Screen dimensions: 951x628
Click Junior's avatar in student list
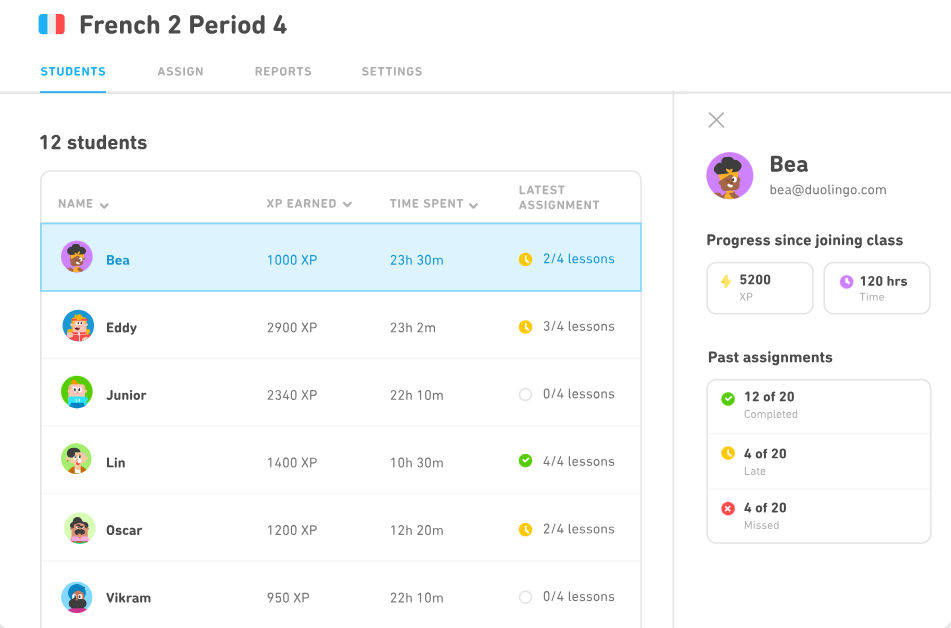(77, 393)
